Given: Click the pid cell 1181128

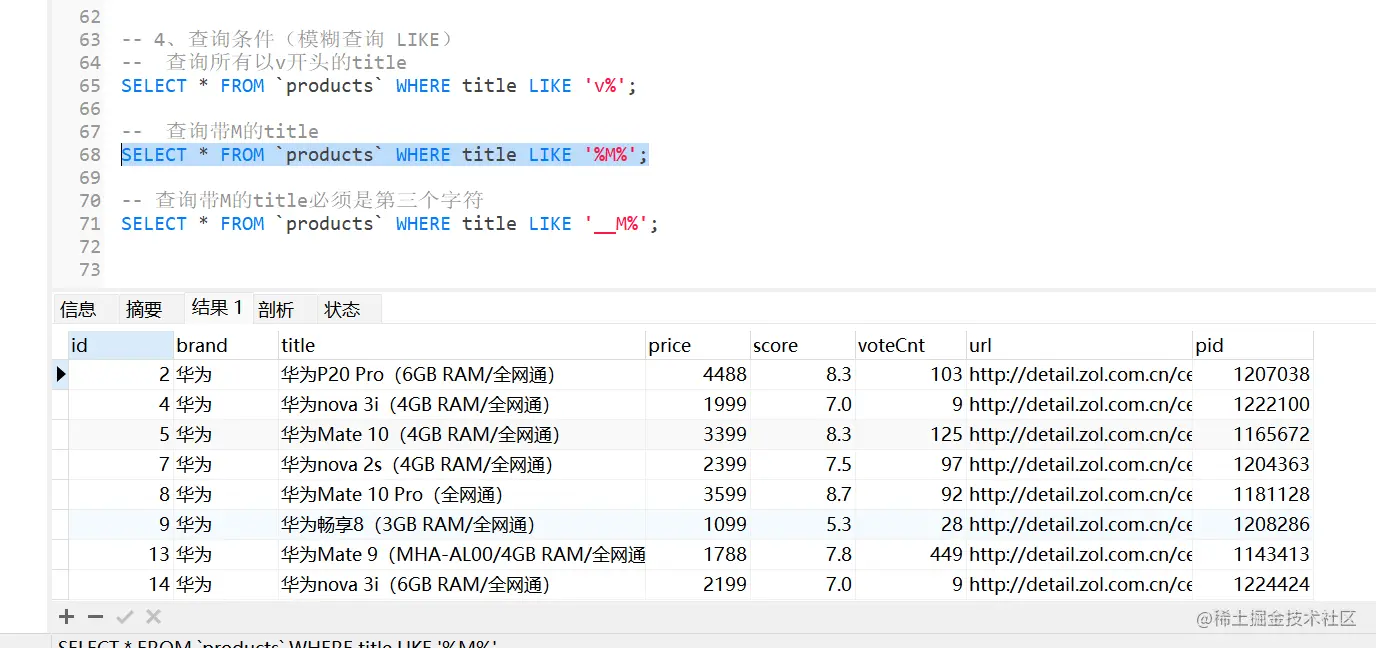Looking at the screenshot, I should [1253, 495].
